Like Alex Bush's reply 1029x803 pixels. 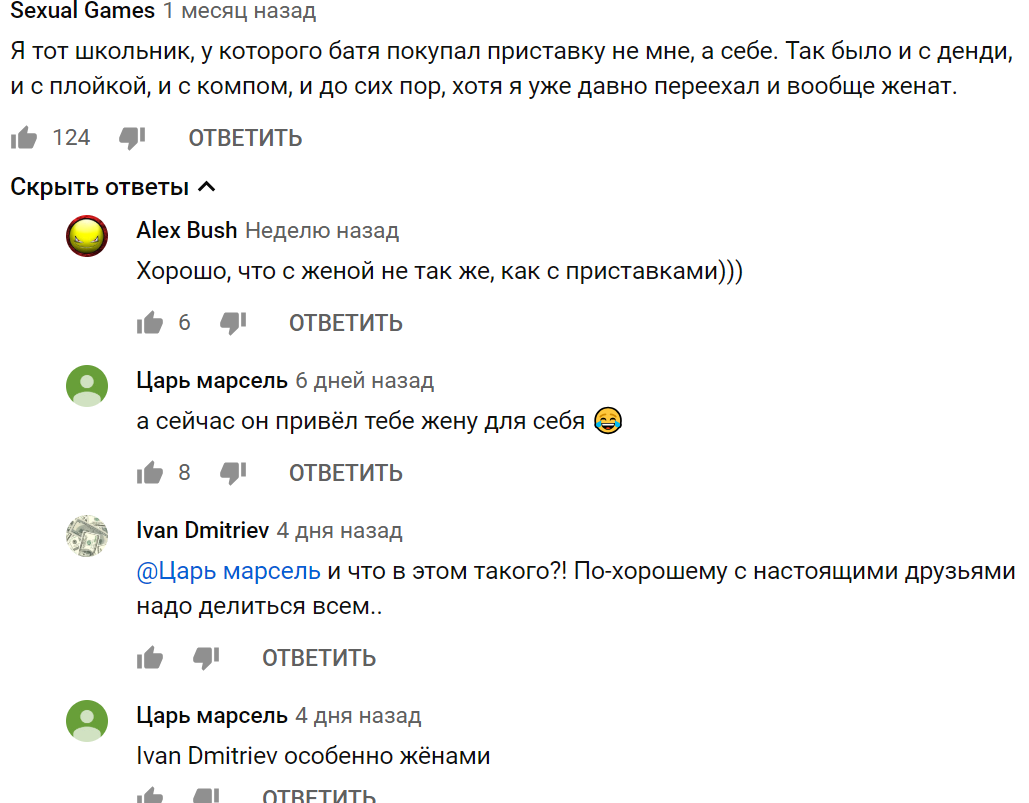tap(150, 323)
